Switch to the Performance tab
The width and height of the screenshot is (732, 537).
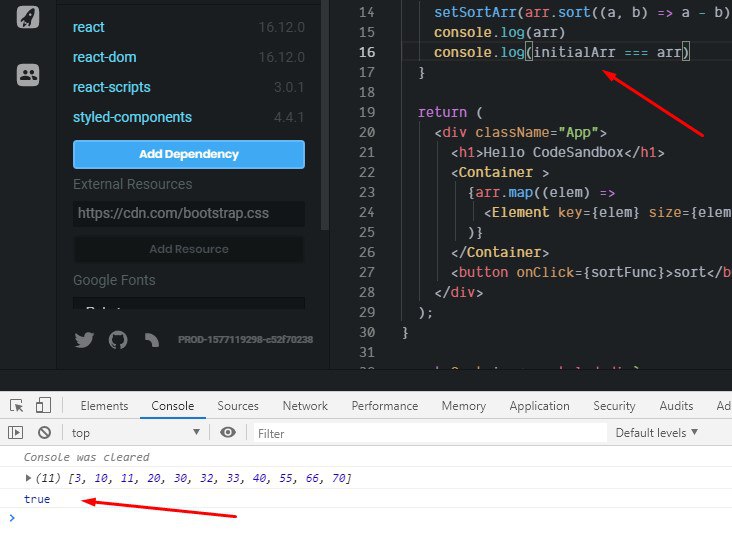[x=385, y=406]
